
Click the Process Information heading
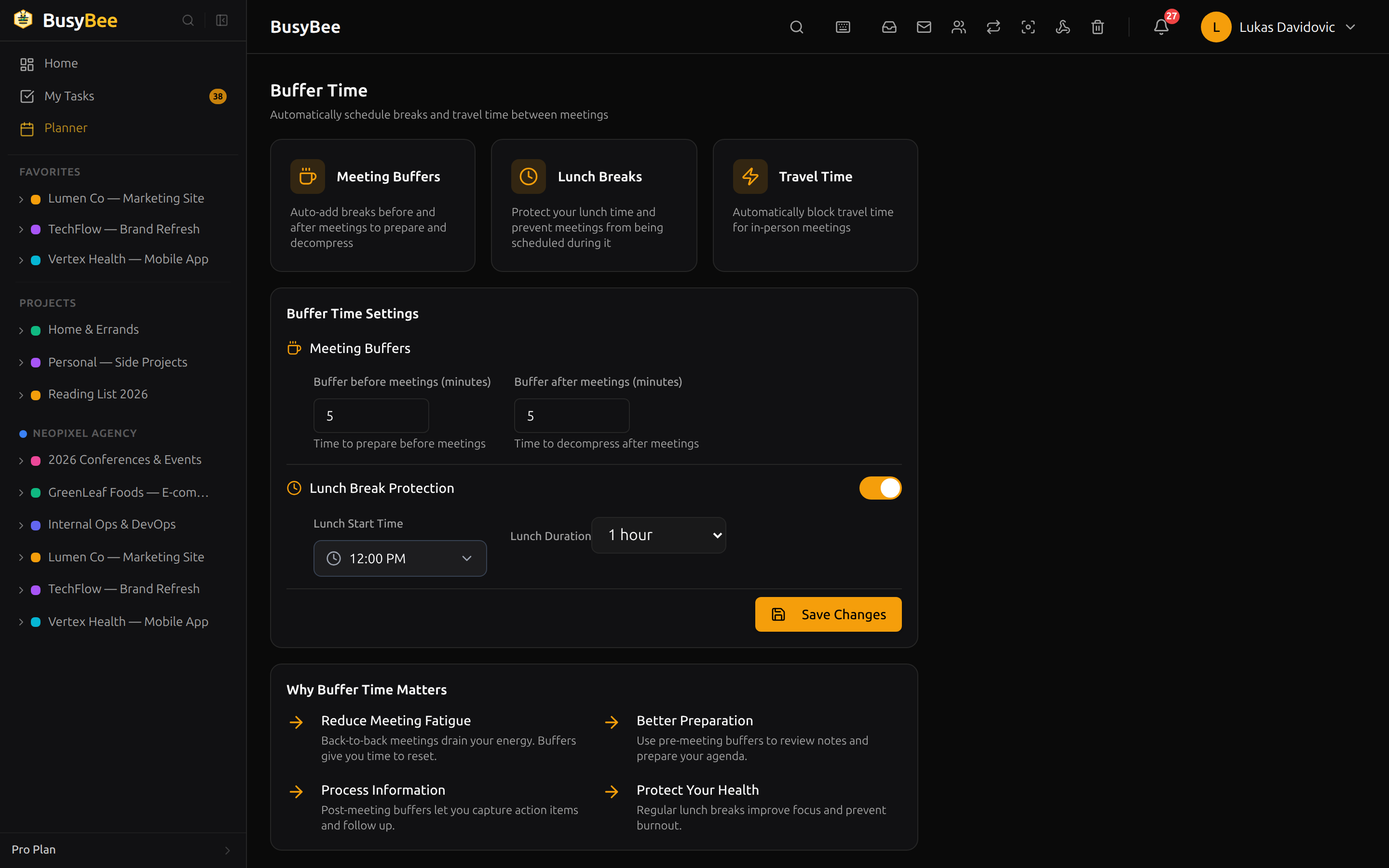383,790
